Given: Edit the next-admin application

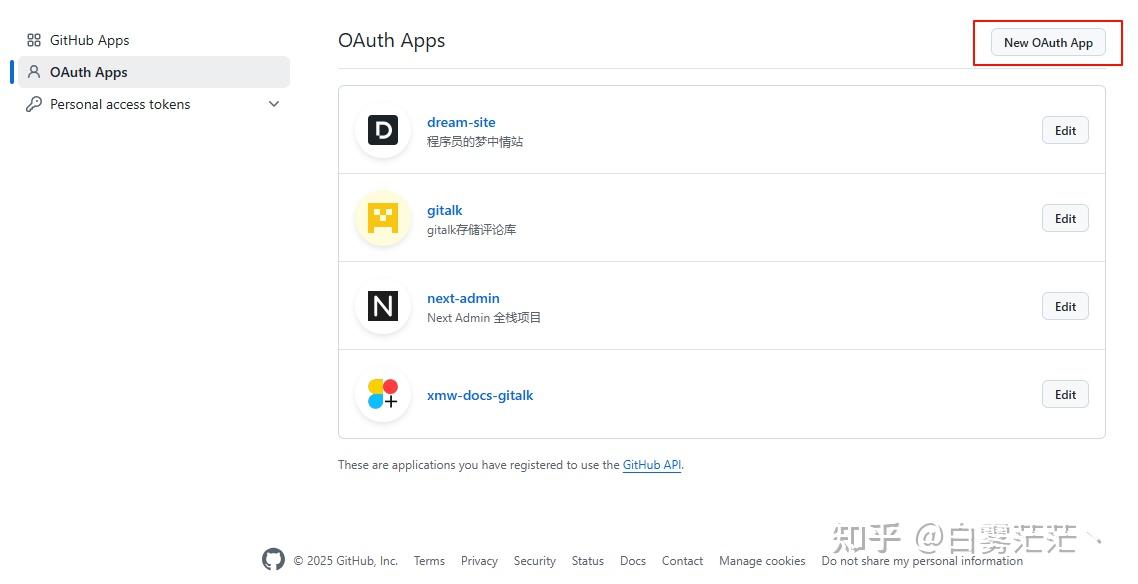Looking at the screenshot, I should (x=1064, y=306).
